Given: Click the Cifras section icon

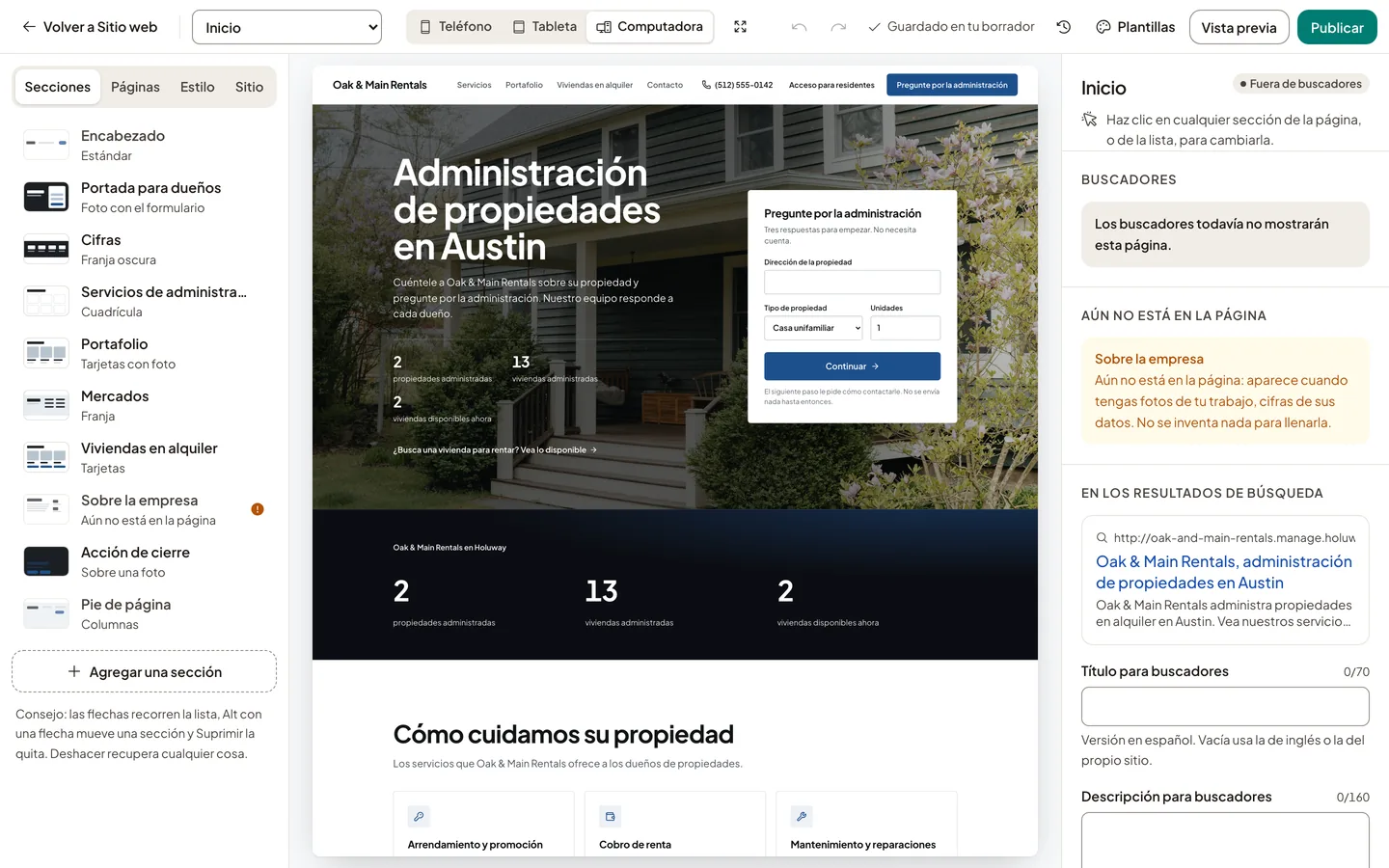Looking at the screenshot, I should pyautogui.click(x=46, y=249).
